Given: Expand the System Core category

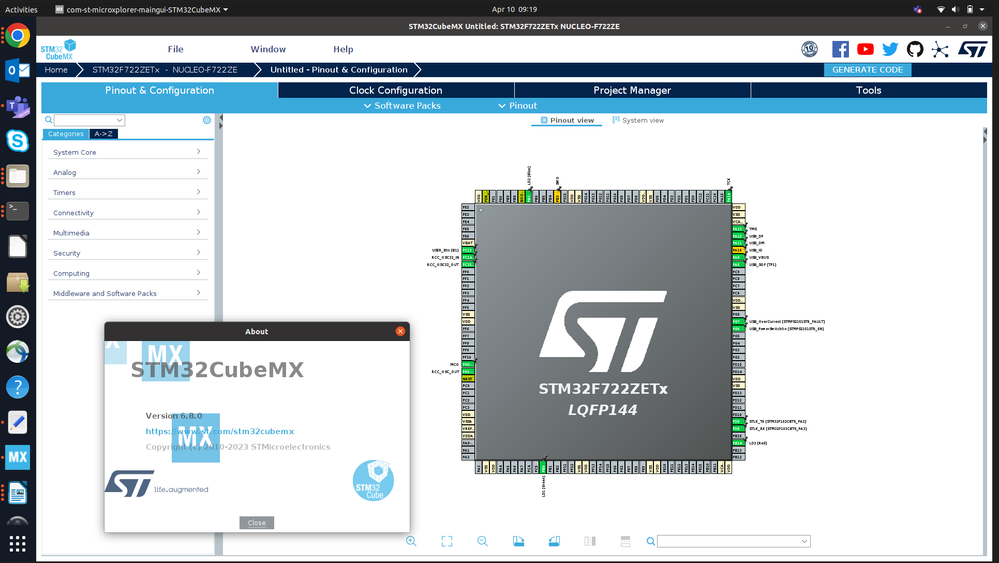Looking at the screenshot, I should click(x=127, y=152).
